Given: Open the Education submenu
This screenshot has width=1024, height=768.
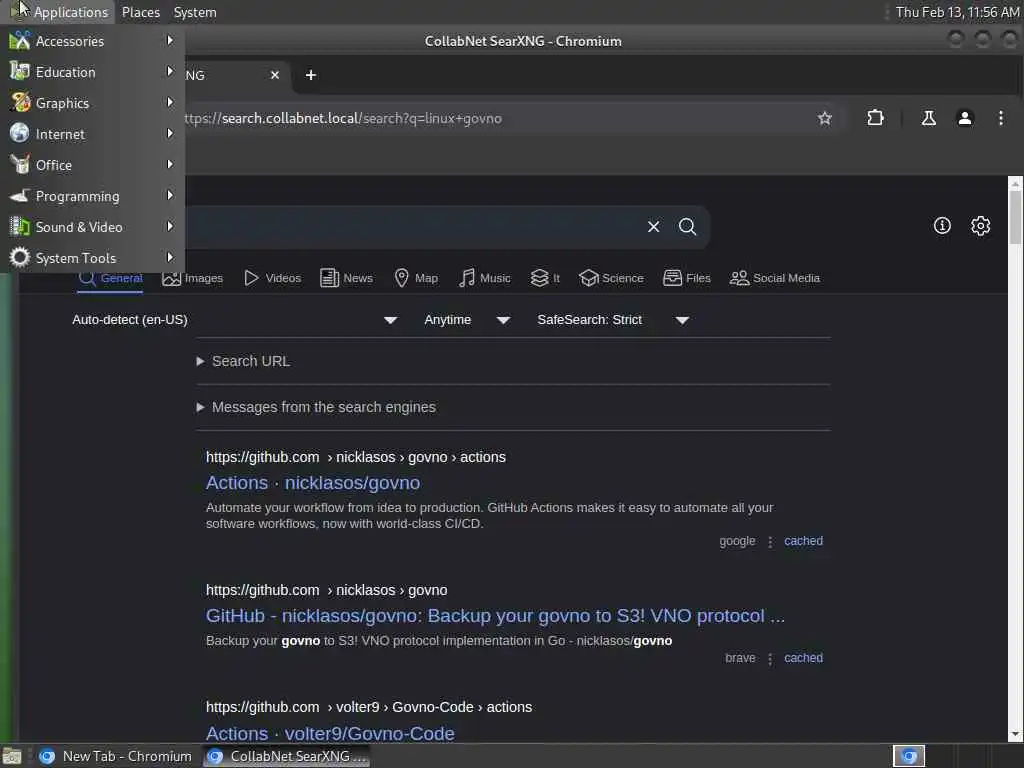Looking at the screenshot, I should [92, 72].
